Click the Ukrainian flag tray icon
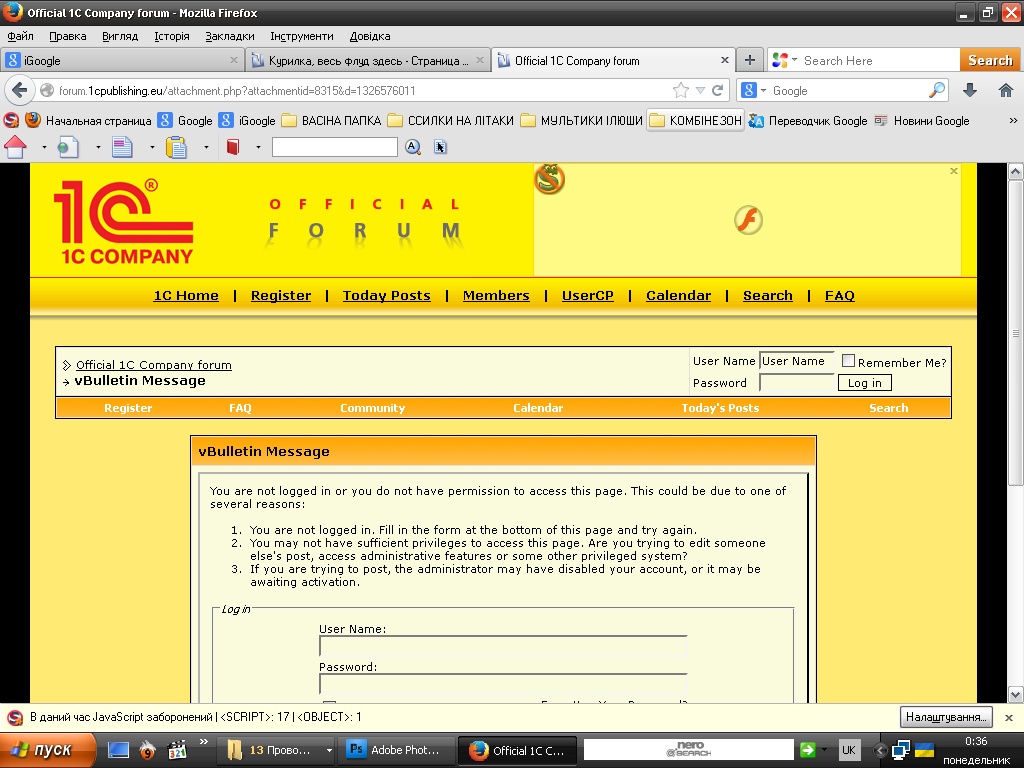Viewport: 1024px width, 768px height. (x=924, y=750)
